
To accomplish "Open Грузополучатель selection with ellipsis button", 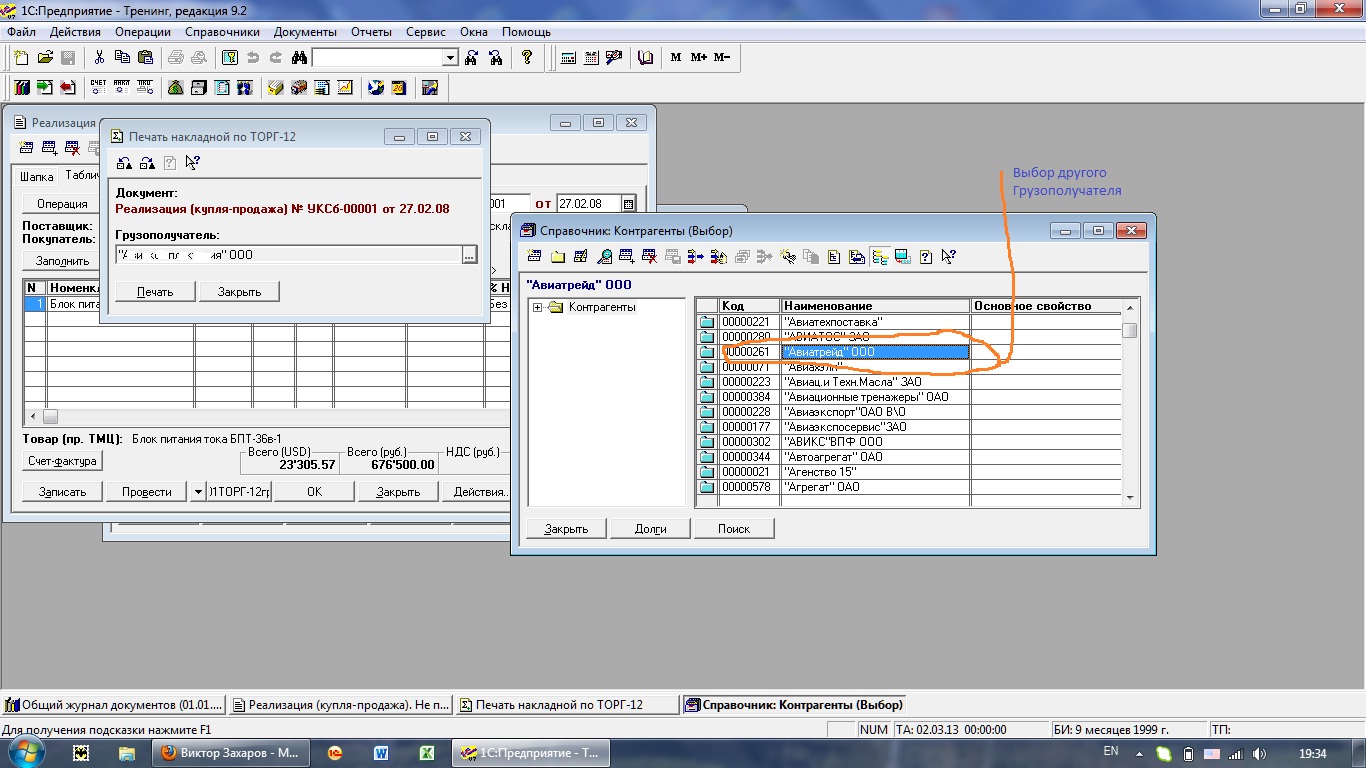I will tap(469, 255).
